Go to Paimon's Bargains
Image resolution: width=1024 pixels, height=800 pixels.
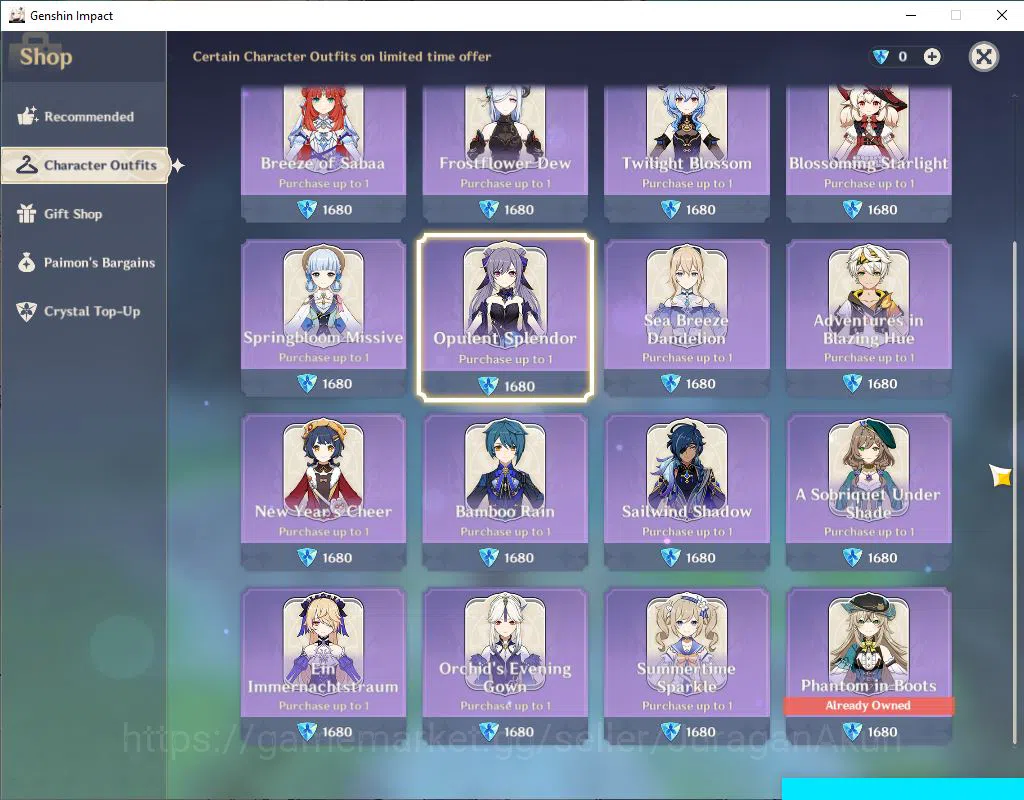(84, 263)
